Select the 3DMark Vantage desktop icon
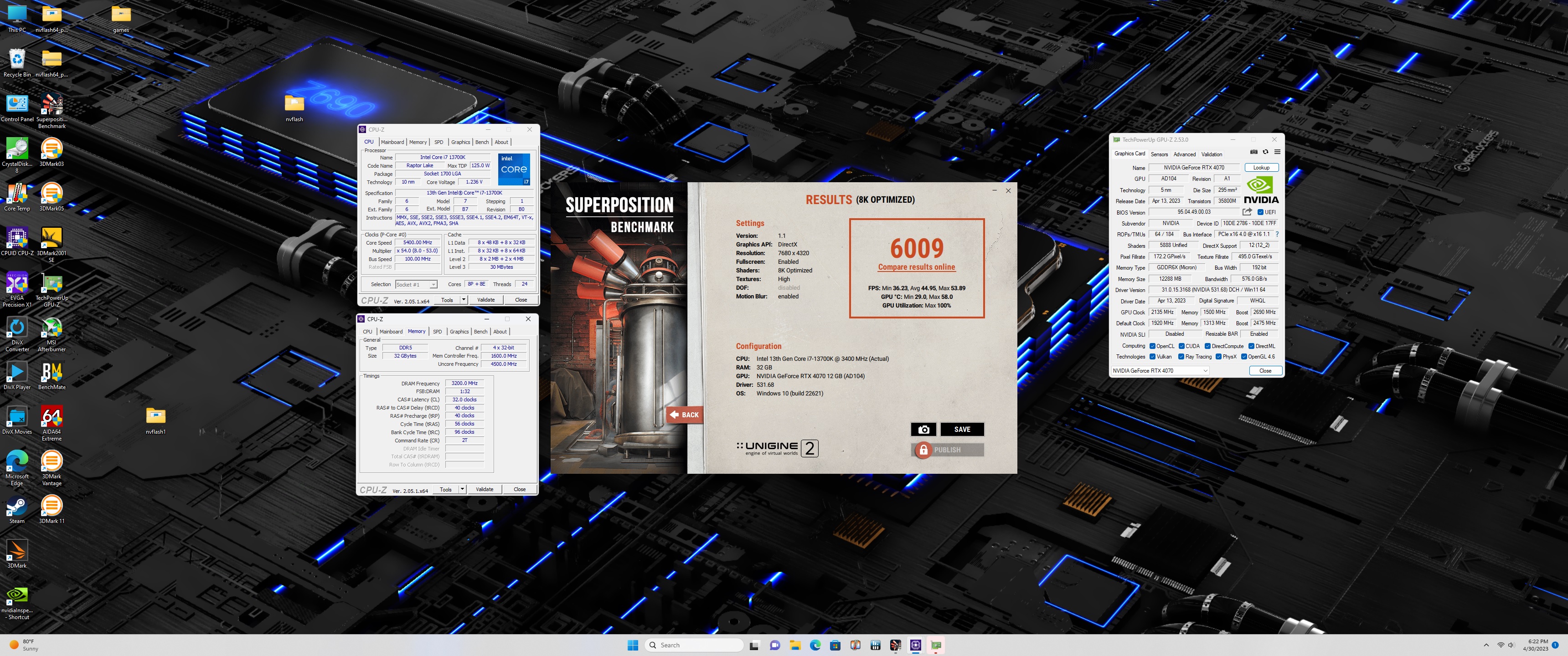Screen dimensions: 1568x656 (x=52, y=468)
